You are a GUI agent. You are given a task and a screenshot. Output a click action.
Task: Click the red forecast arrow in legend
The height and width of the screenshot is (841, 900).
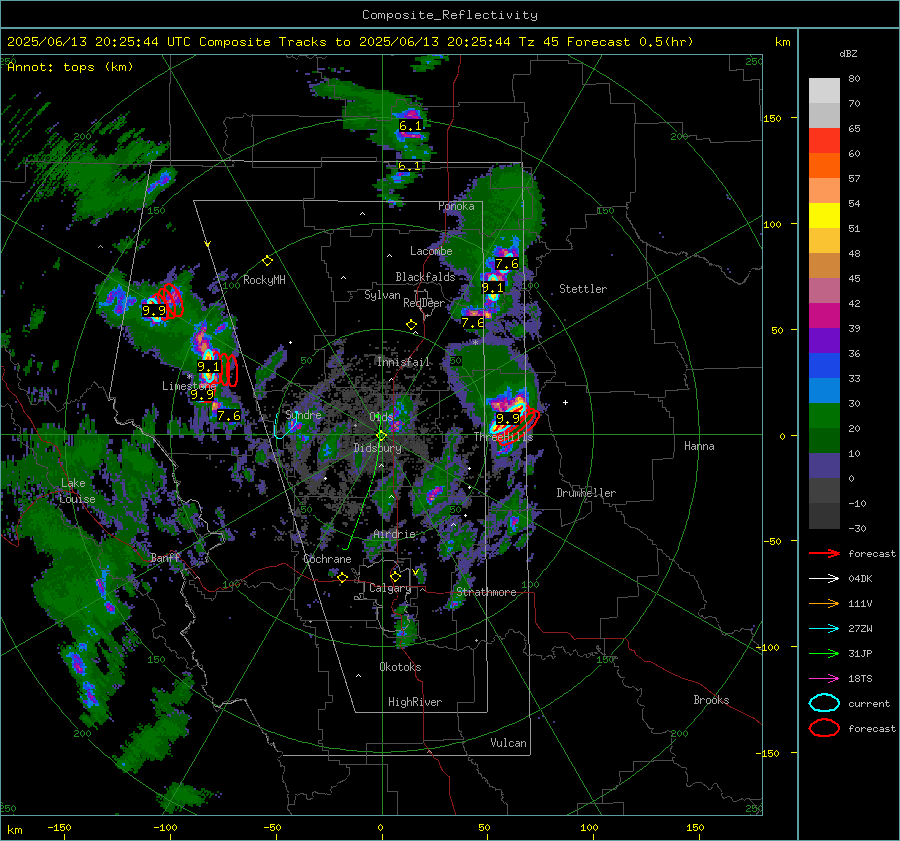point(824,553)
